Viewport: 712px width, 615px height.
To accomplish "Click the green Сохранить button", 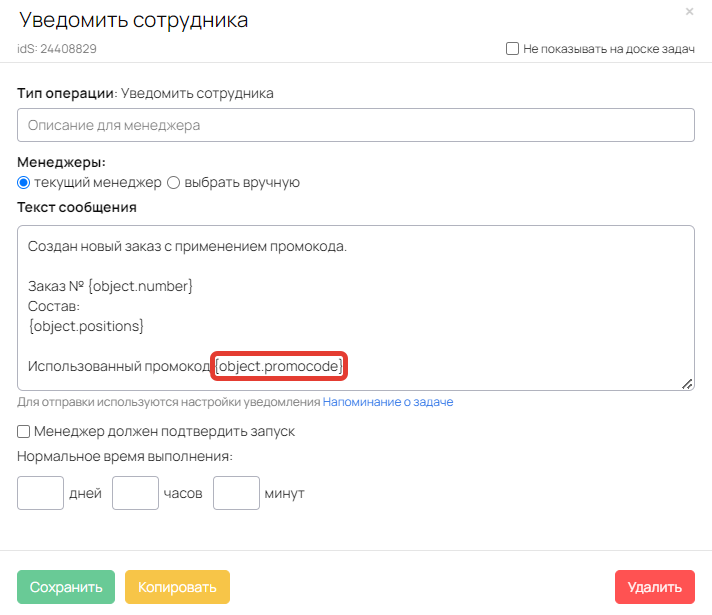I will coord(66,587).
